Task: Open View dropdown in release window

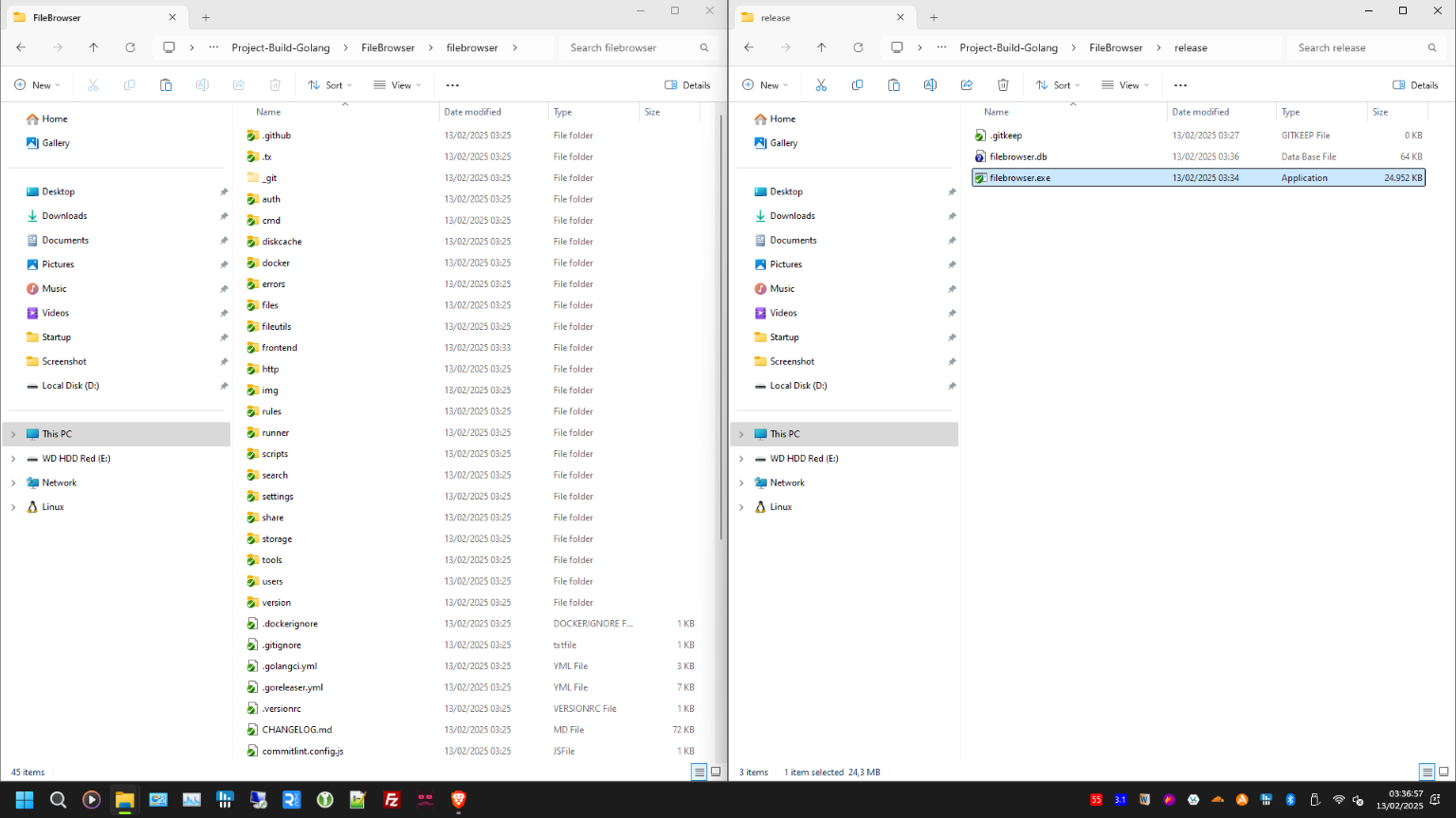Action: 1125,85
